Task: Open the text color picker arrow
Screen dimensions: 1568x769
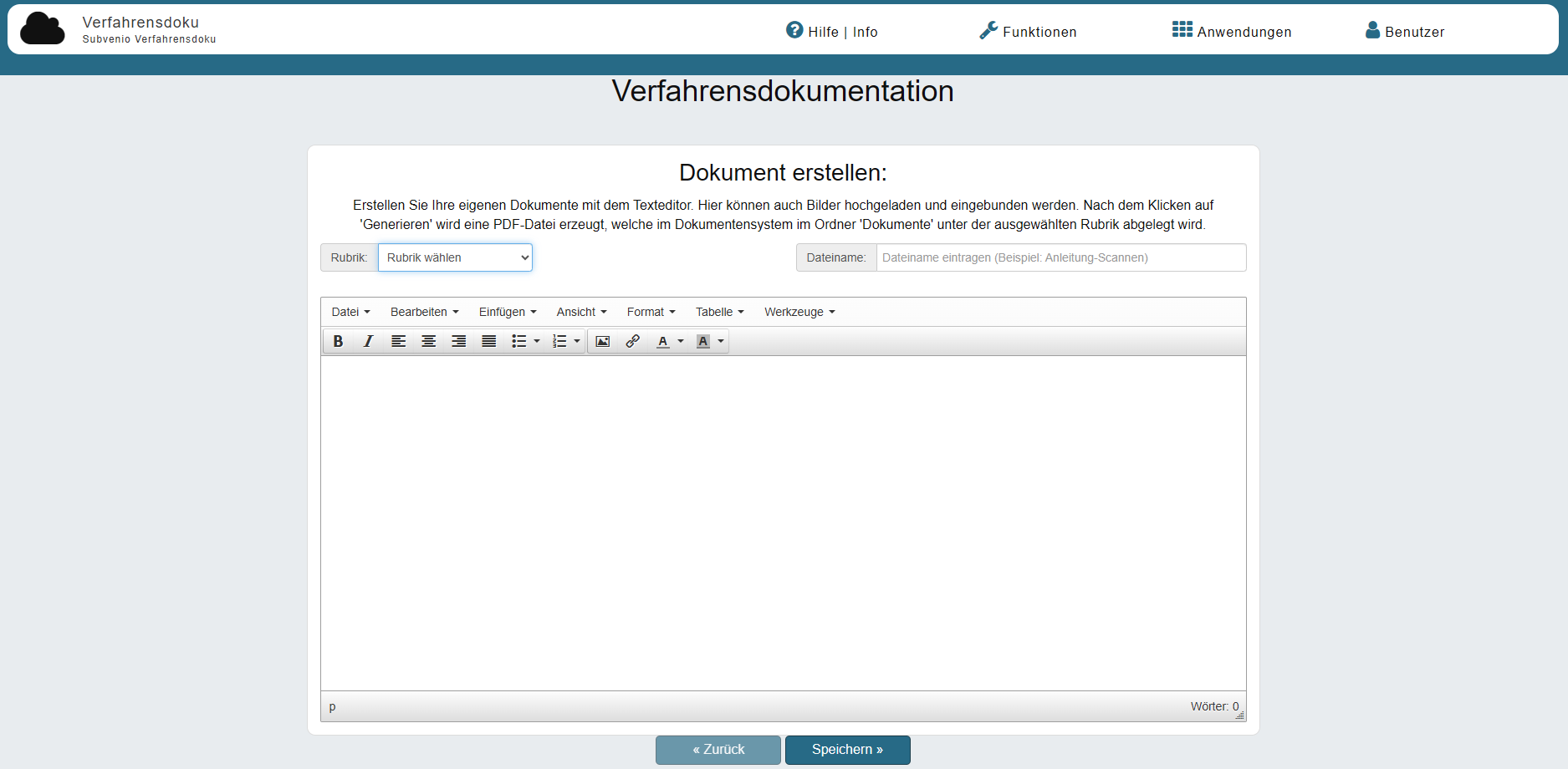Action: (681, 341)
